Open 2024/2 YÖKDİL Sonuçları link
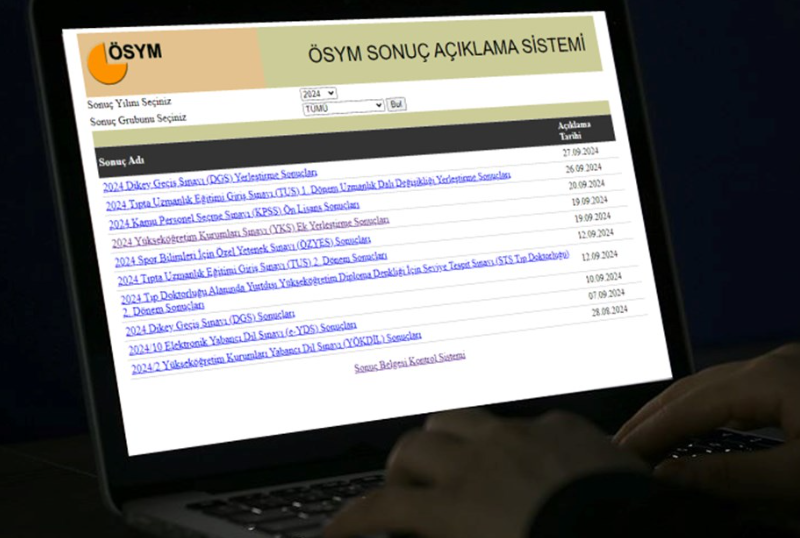 [x=276, y=353]
